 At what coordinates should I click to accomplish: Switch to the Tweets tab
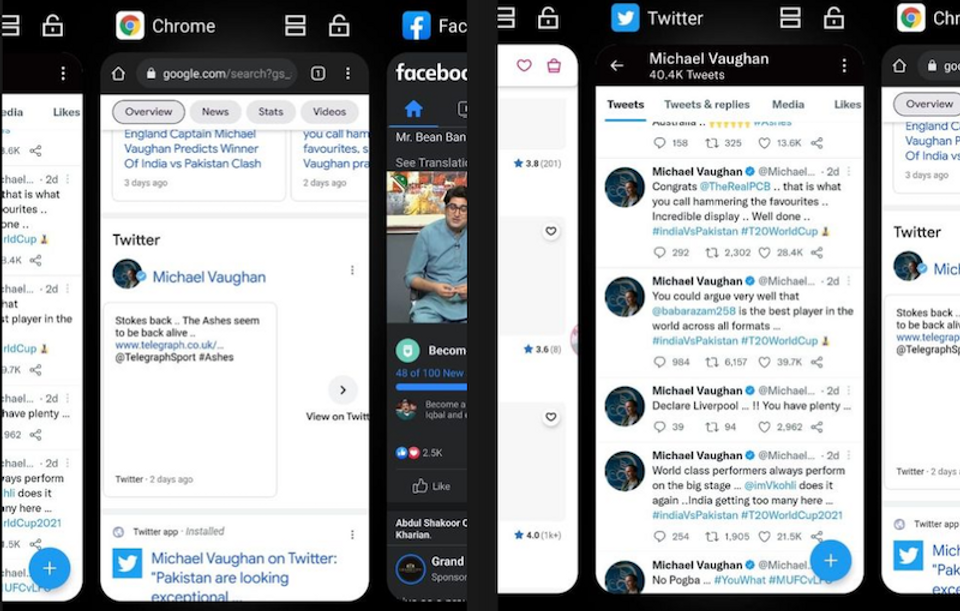[625, 105]
